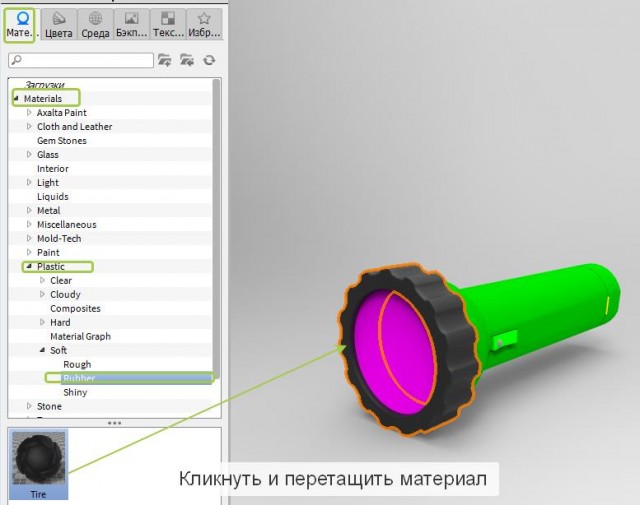Viewport: 640px width, 505px height.
Task: Collapse the Plastic folder
Action: point(29,266)
